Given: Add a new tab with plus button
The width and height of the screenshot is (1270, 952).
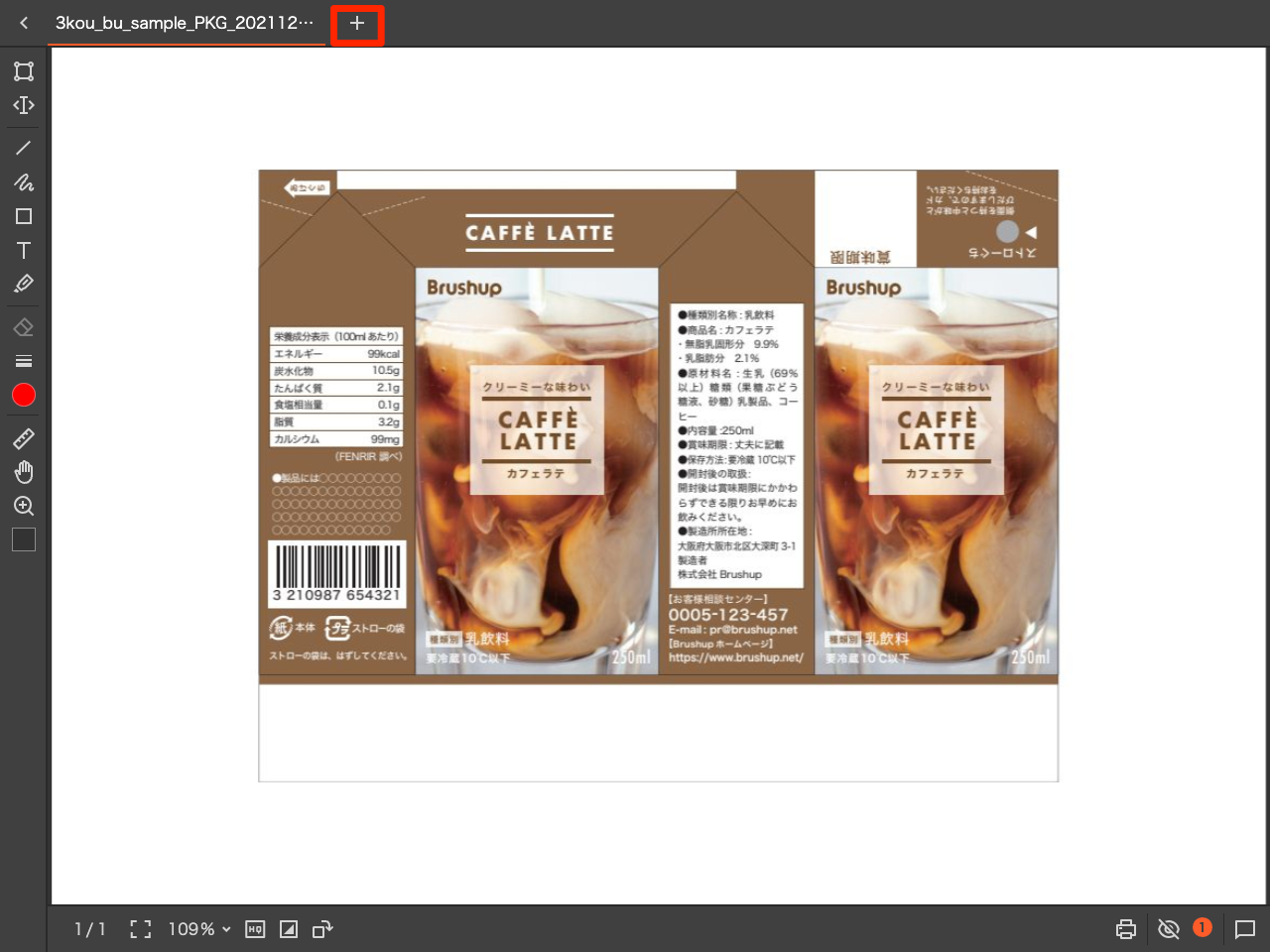Looking at the screenshot, I should [357, 24].
